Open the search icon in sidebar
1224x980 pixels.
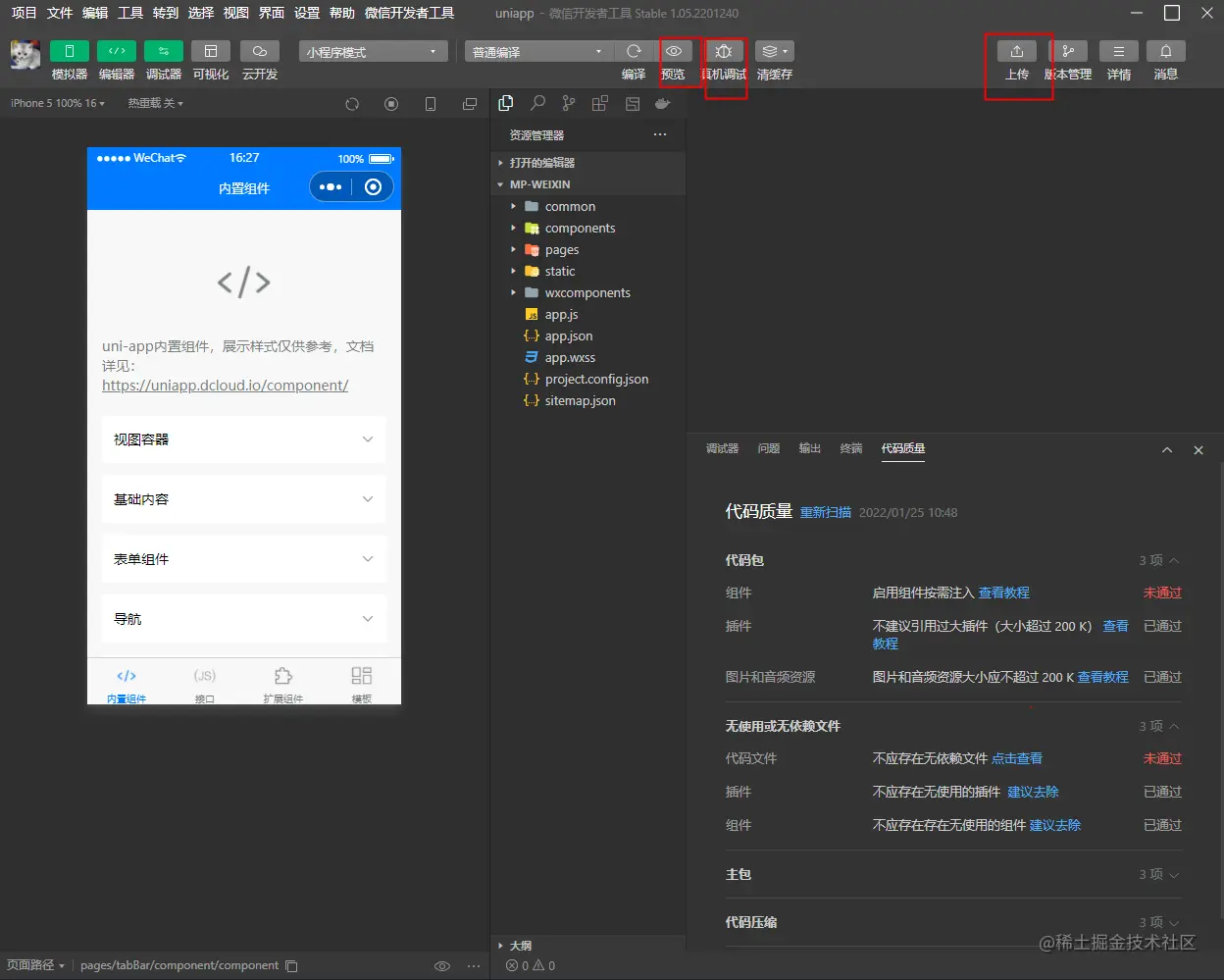pos(537,103)
